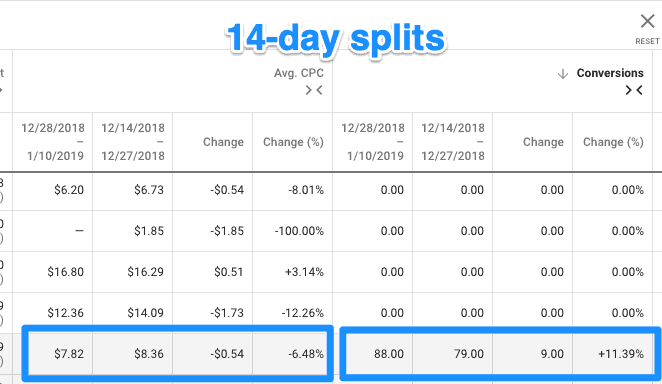Click Conversions 12/14/2018 – 12/27/2018 header
662x384 pixels.
(x=453, y=142)
